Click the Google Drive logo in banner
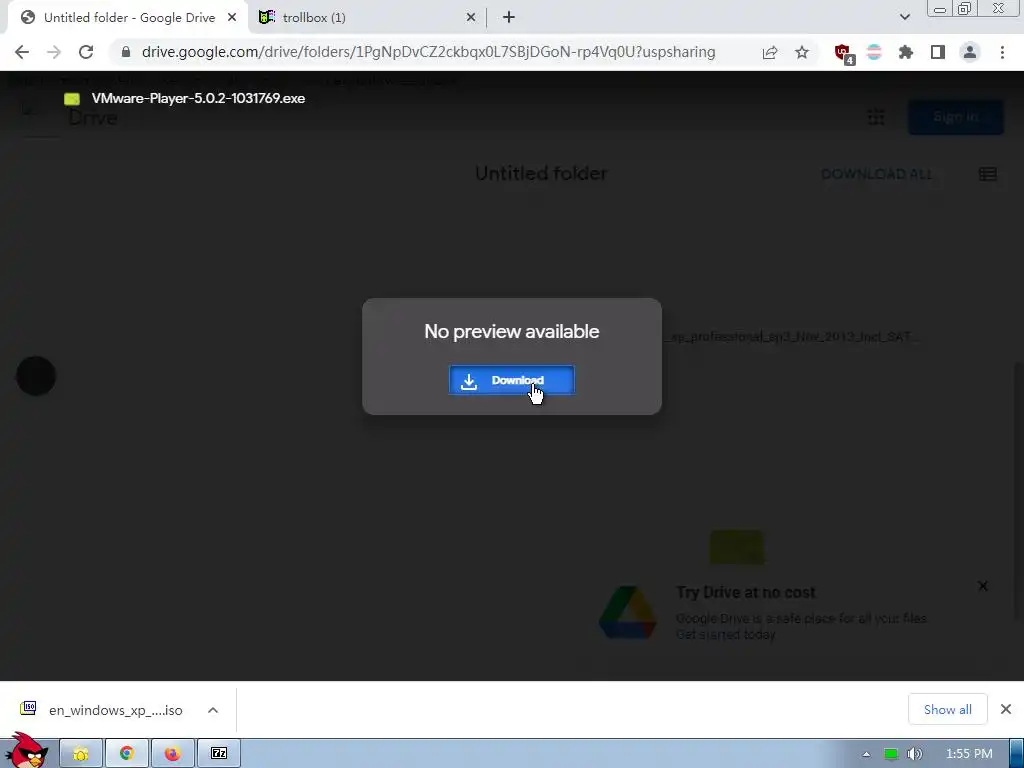Viewport: 1024px width, 768px height. (x=628, y=613)
